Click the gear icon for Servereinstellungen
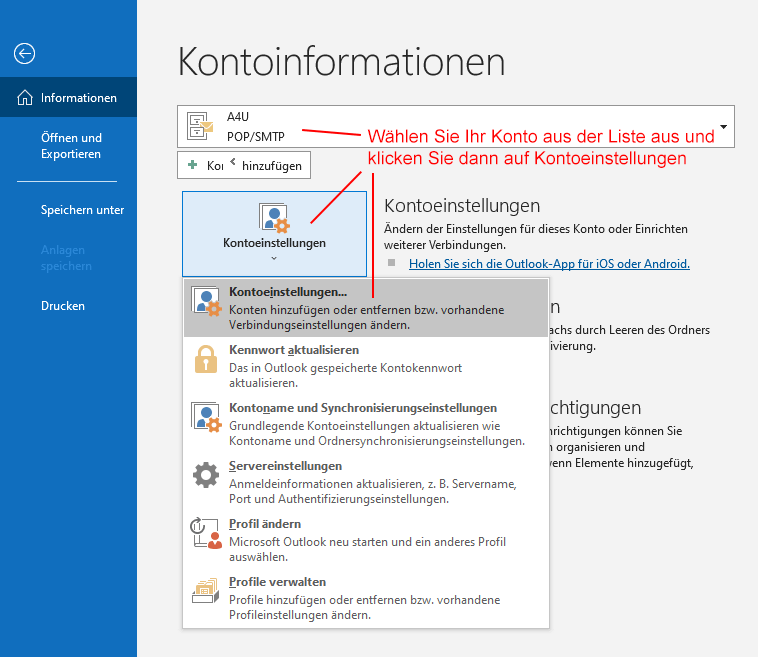Screen dimensions: 758x657 [x=206, y=475]
